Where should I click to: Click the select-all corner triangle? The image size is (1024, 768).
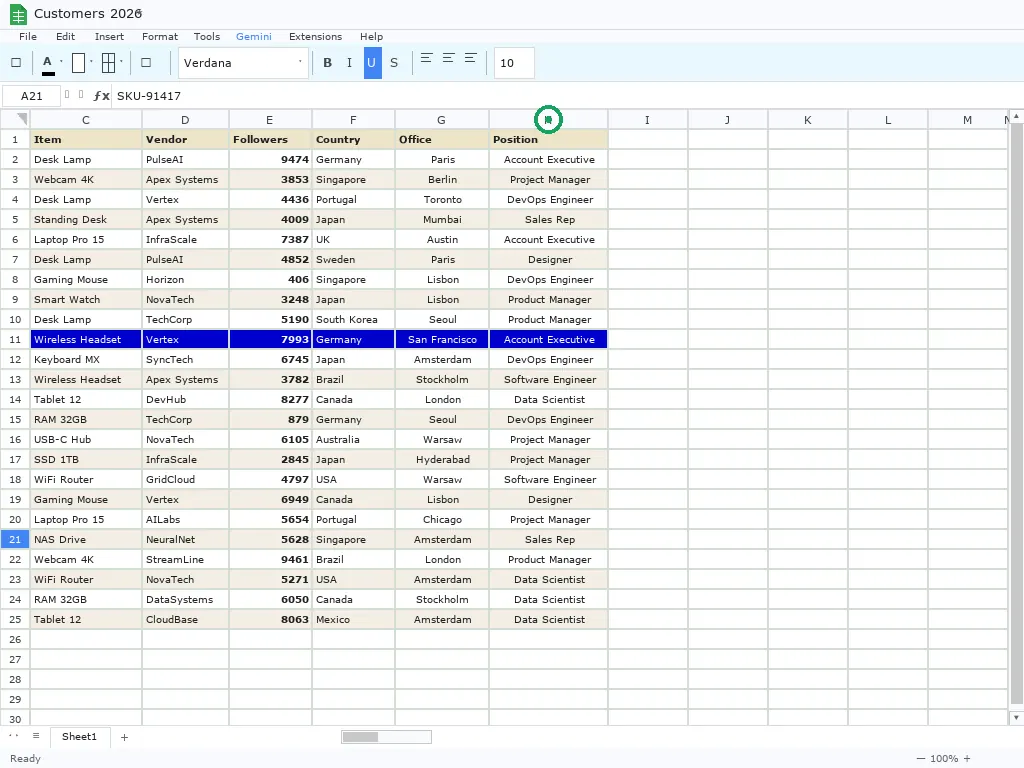click(22, 119)
